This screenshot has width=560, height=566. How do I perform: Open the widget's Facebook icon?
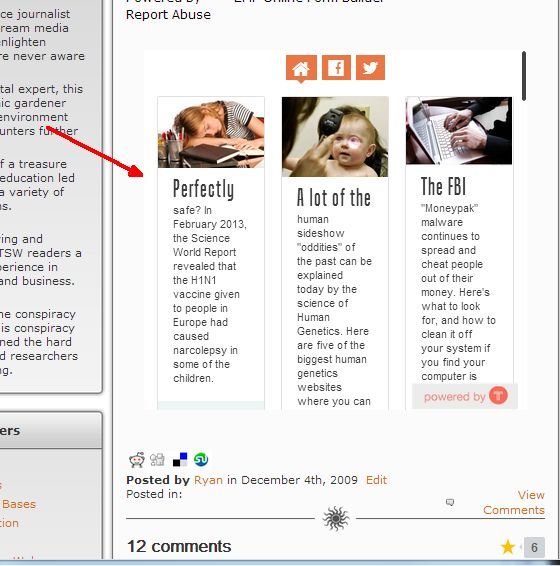click(x=336, y=67)
